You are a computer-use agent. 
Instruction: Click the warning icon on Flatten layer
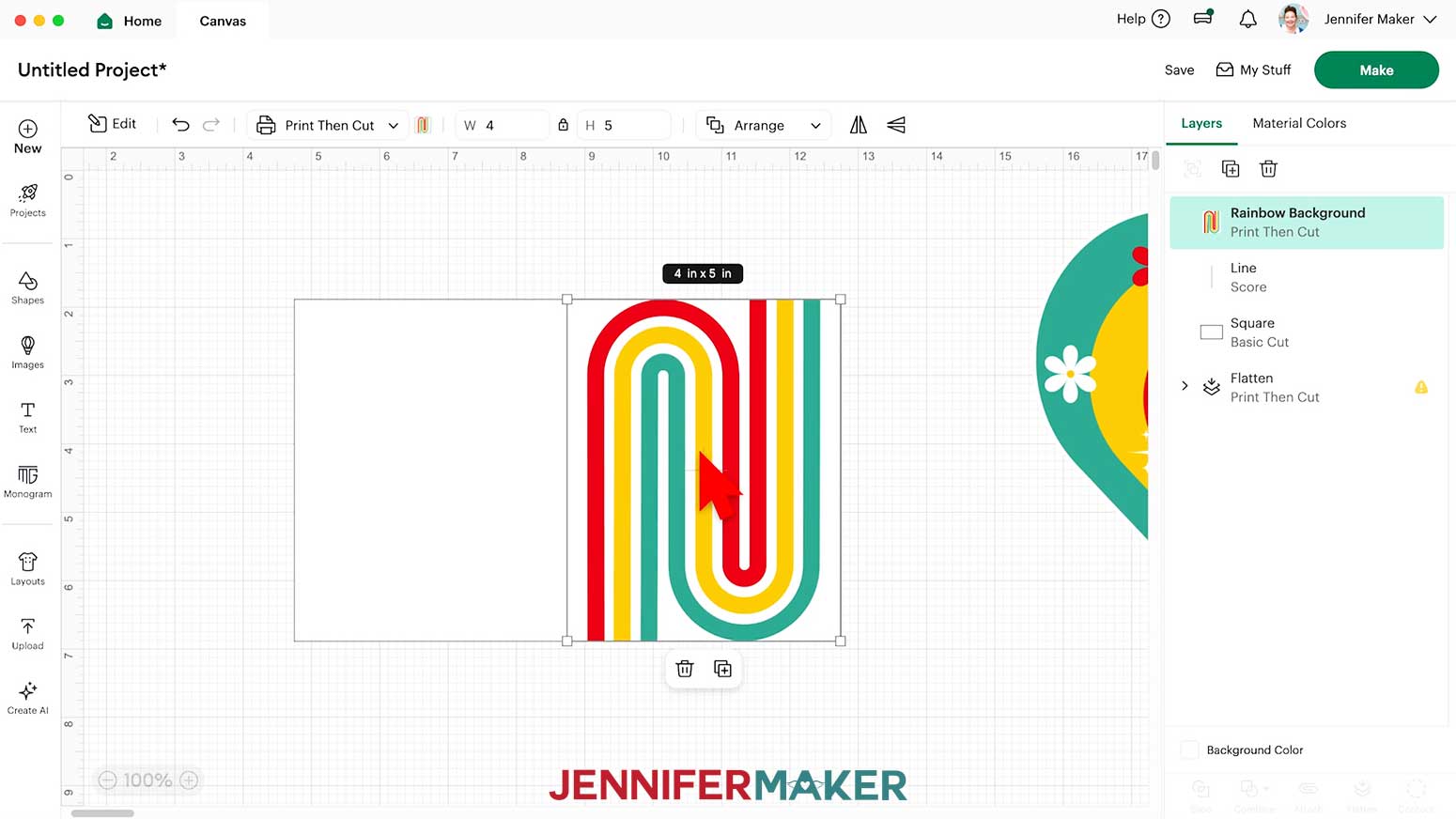pos(1421,387)
